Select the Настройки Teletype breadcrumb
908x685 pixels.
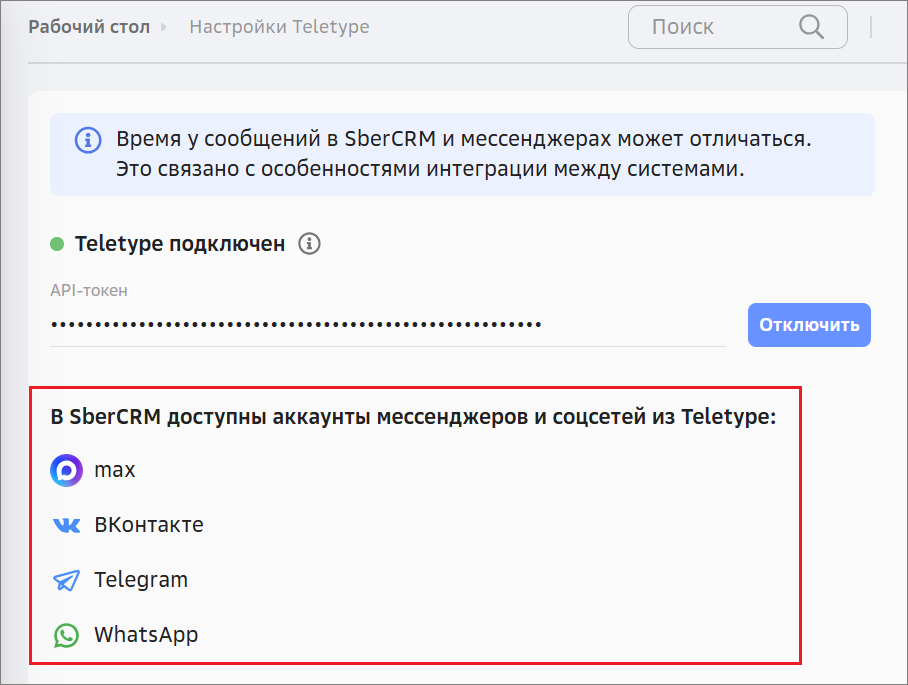(x=279, y=27)
